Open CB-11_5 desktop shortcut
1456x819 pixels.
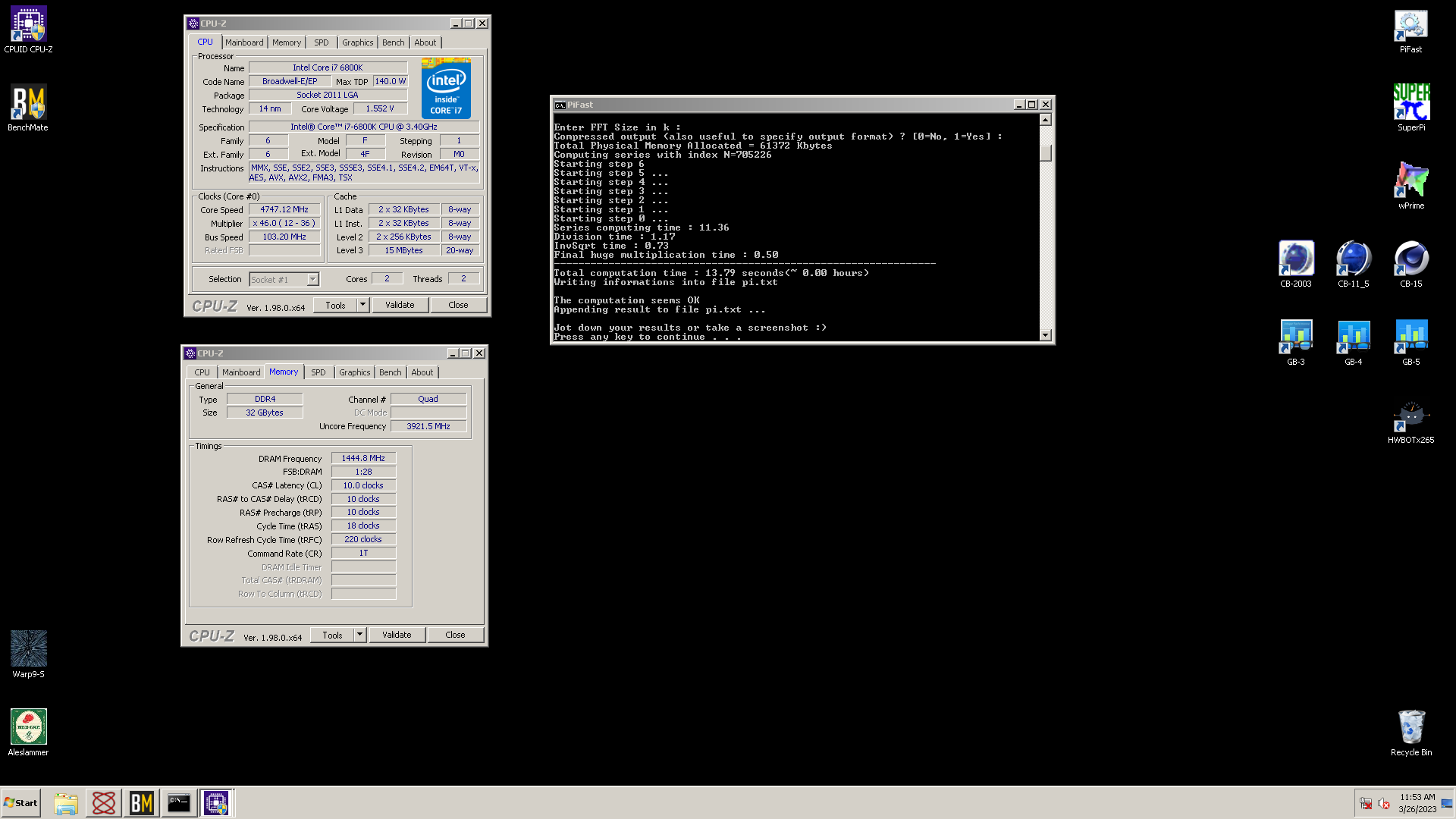[x=1353, y=264]
